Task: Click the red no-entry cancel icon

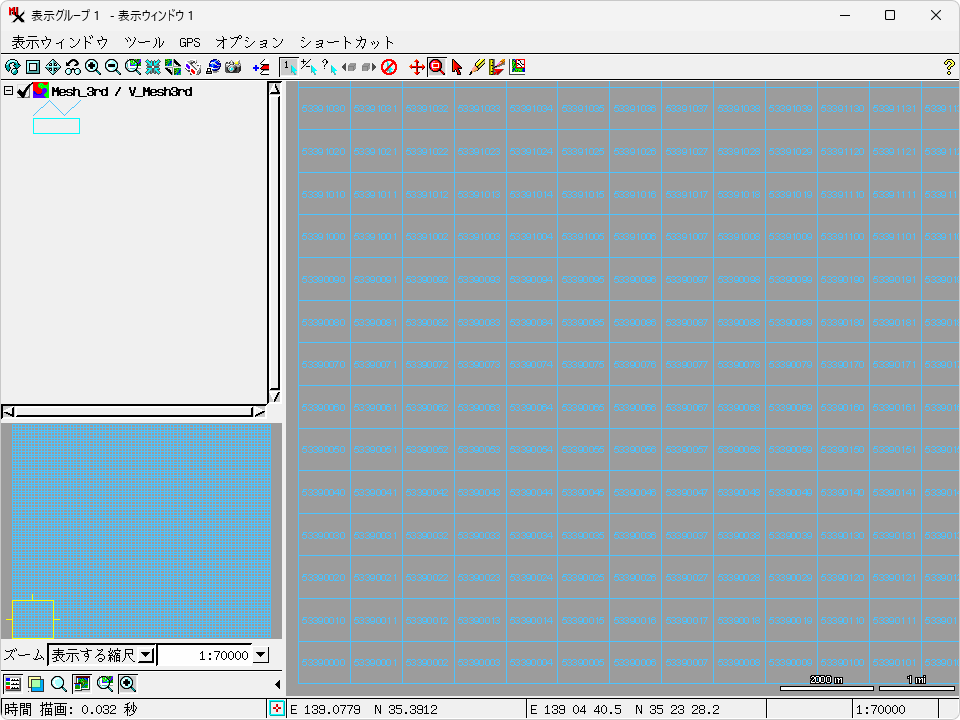Action: pos(389,67)
